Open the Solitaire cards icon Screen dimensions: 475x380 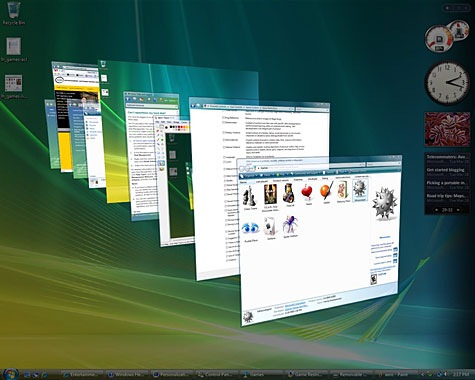[x=271, y=228]
